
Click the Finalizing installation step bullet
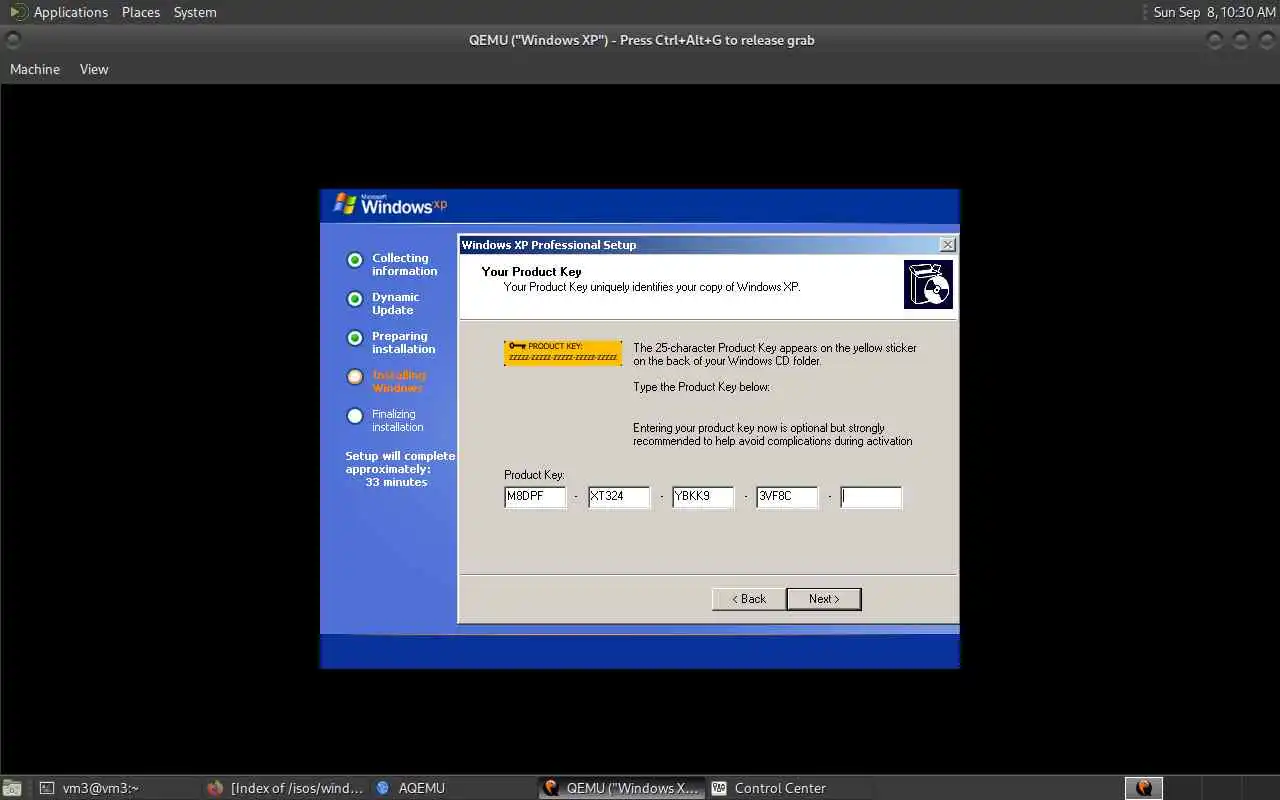tap(354, 416)
